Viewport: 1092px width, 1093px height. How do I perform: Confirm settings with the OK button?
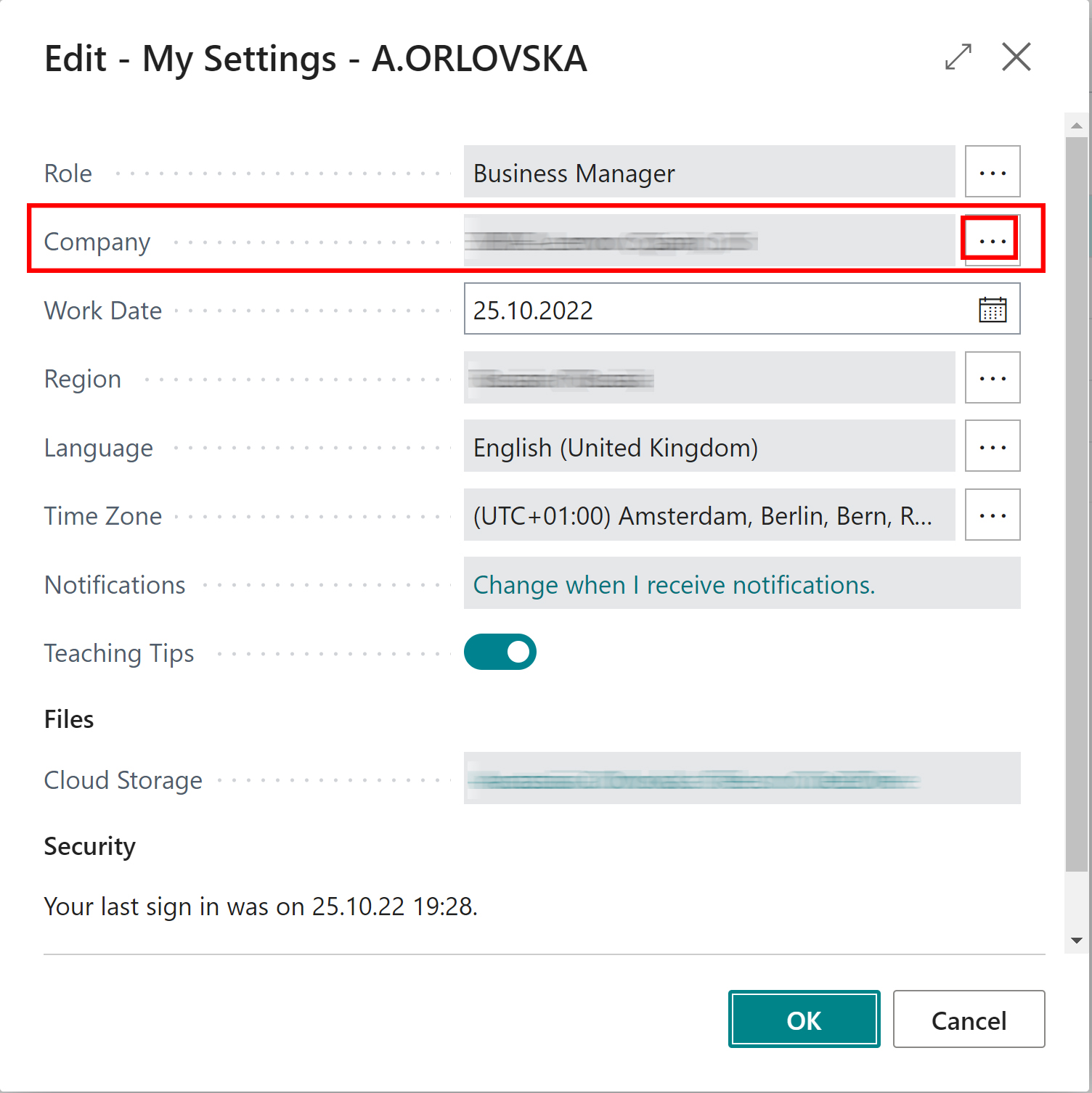pyautogui.click(x=804, y=1019)
